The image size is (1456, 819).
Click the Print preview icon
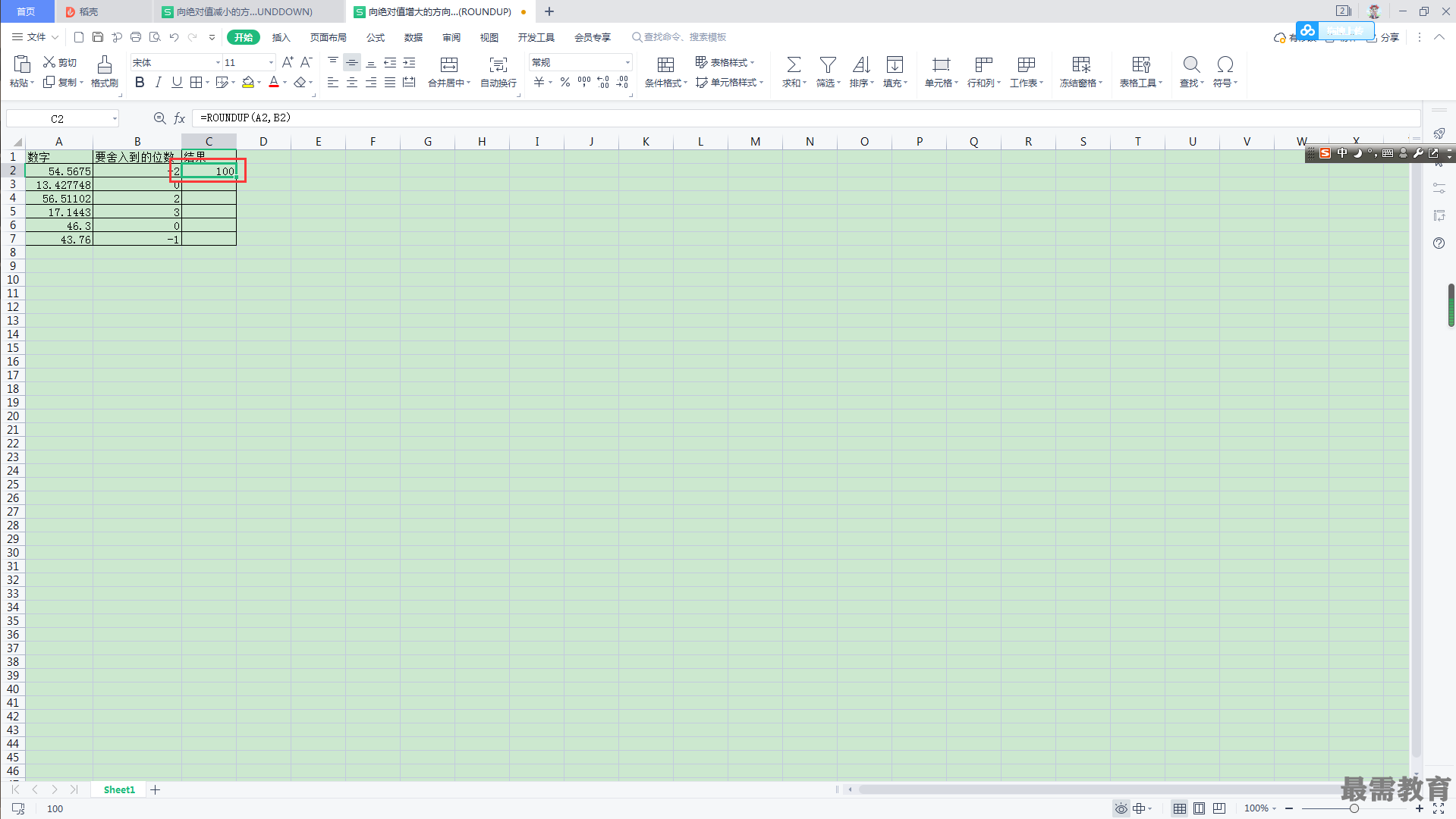click(155, 36)
